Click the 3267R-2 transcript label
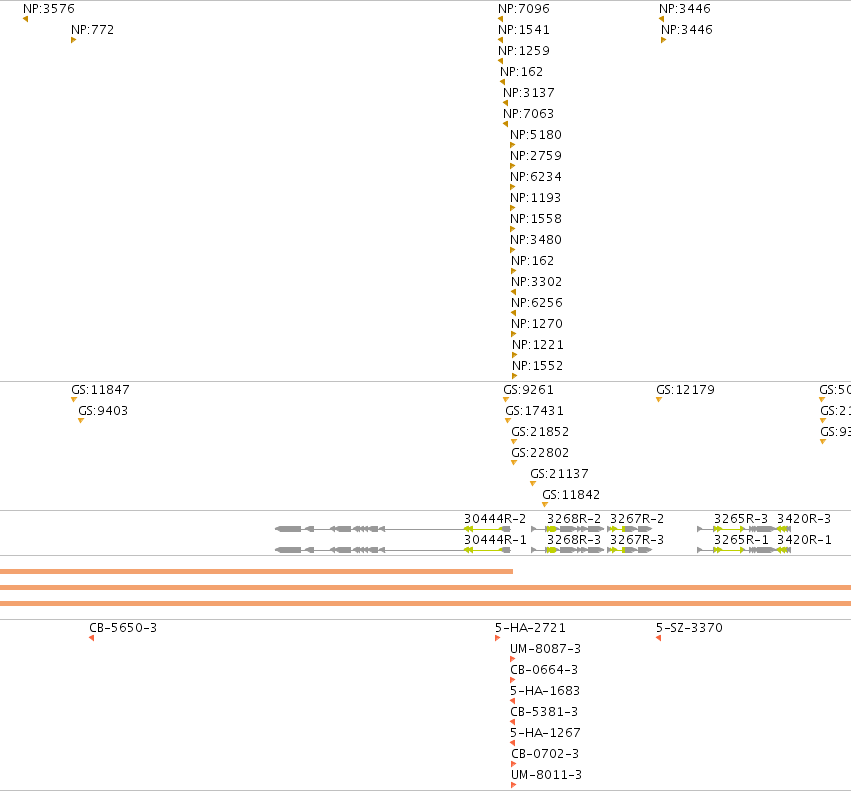This screenshot has height=791, width=851. tap(637, 519)
